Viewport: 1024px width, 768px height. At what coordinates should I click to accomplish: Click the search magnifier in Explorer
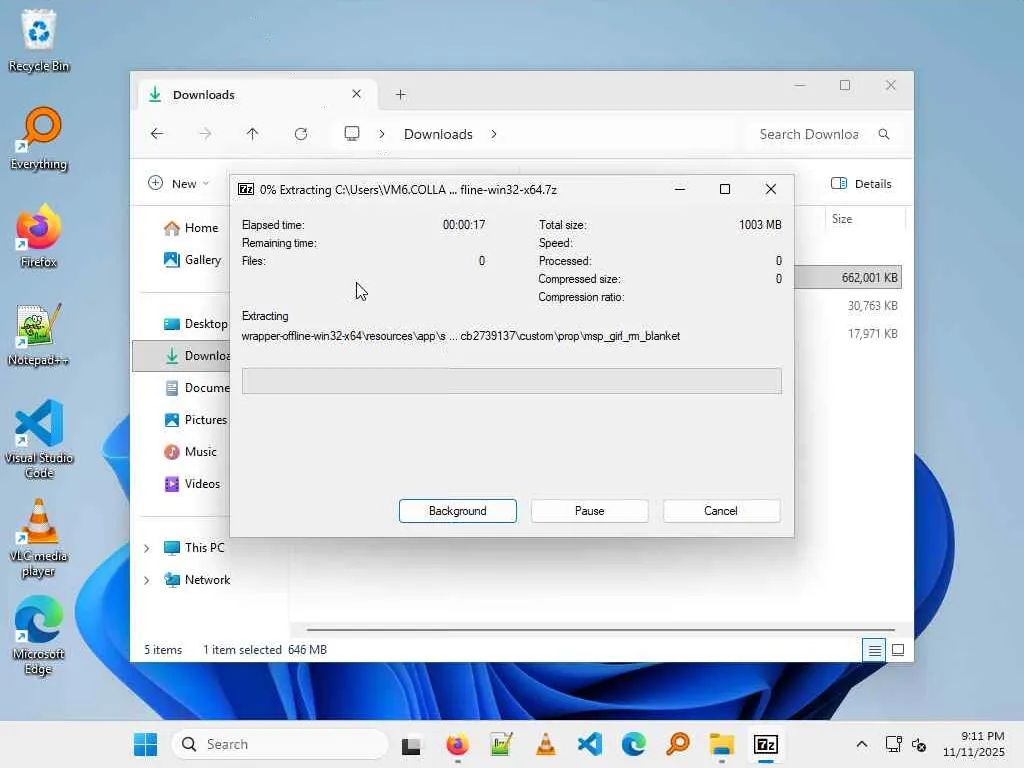884,134
